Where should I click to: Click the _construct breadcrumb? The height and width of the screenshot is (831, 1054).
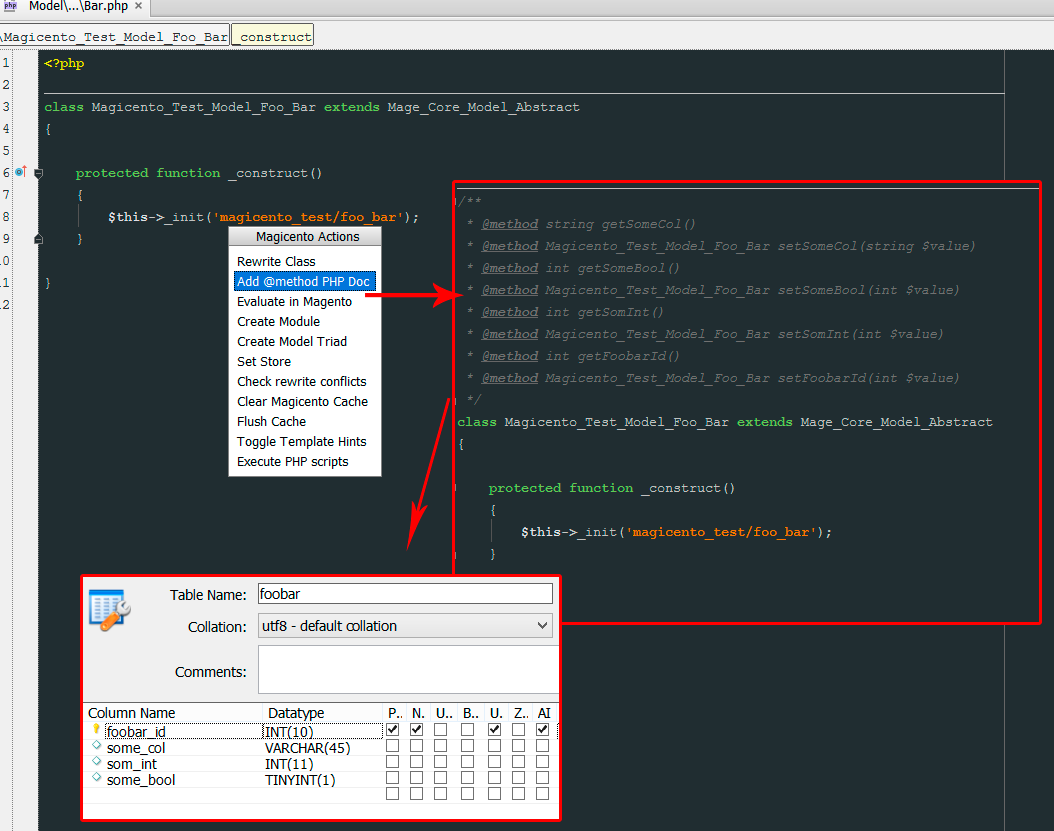click(273, 36)
